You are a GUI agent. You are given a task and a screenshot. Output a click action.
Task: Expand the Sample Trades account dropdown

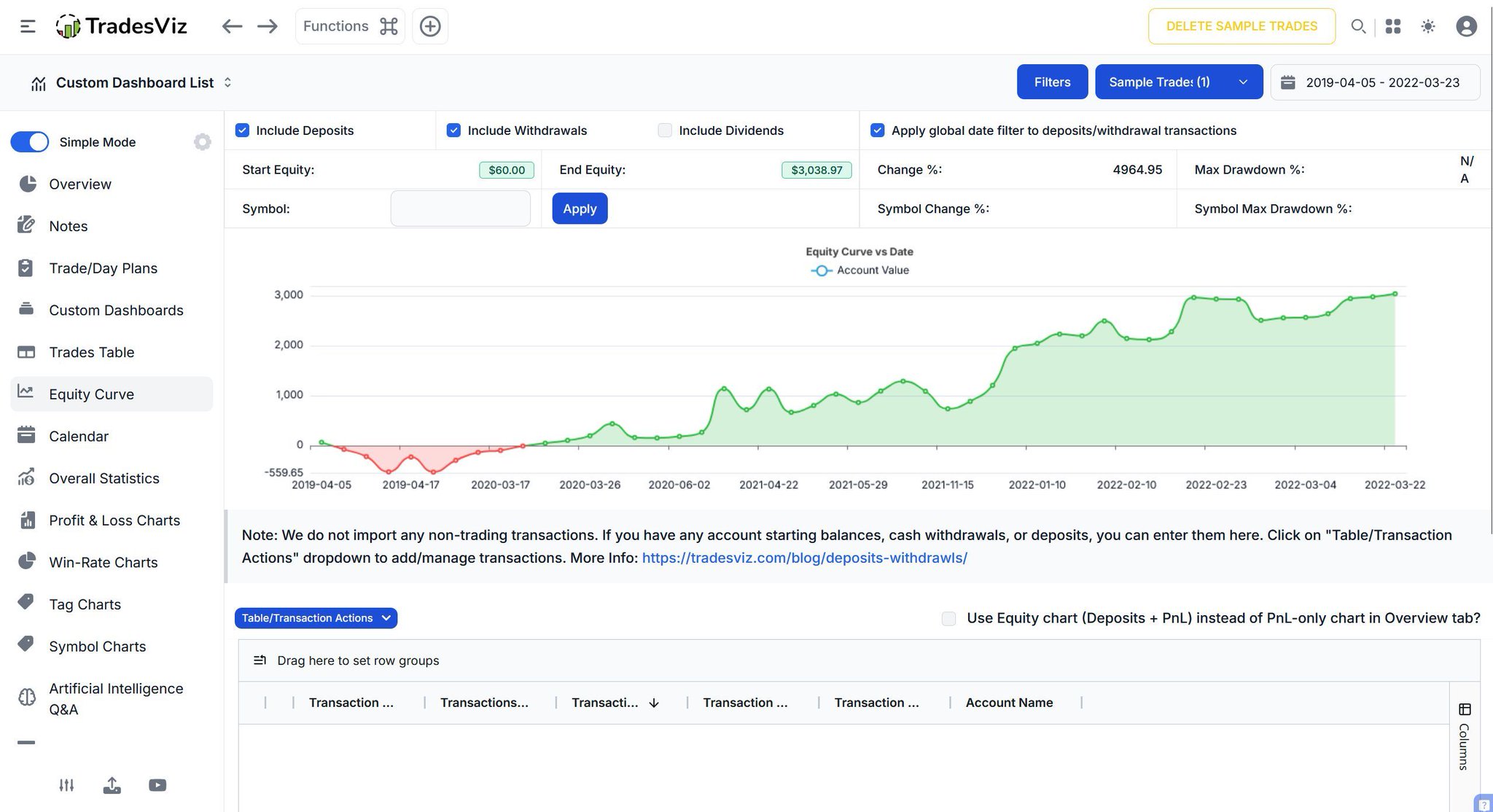(x=1242, y=82)
